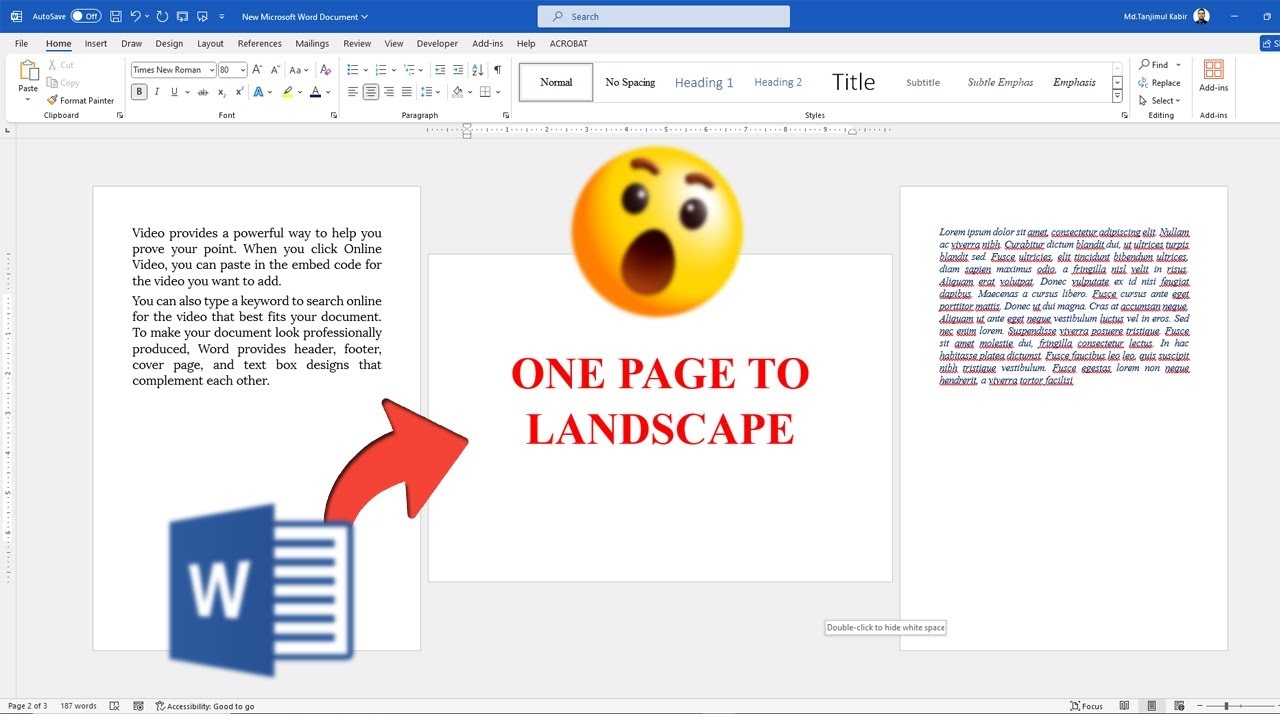Apply strikethrough formatting
This screenshot has width=1280, height=720.
tap(203, 92)
